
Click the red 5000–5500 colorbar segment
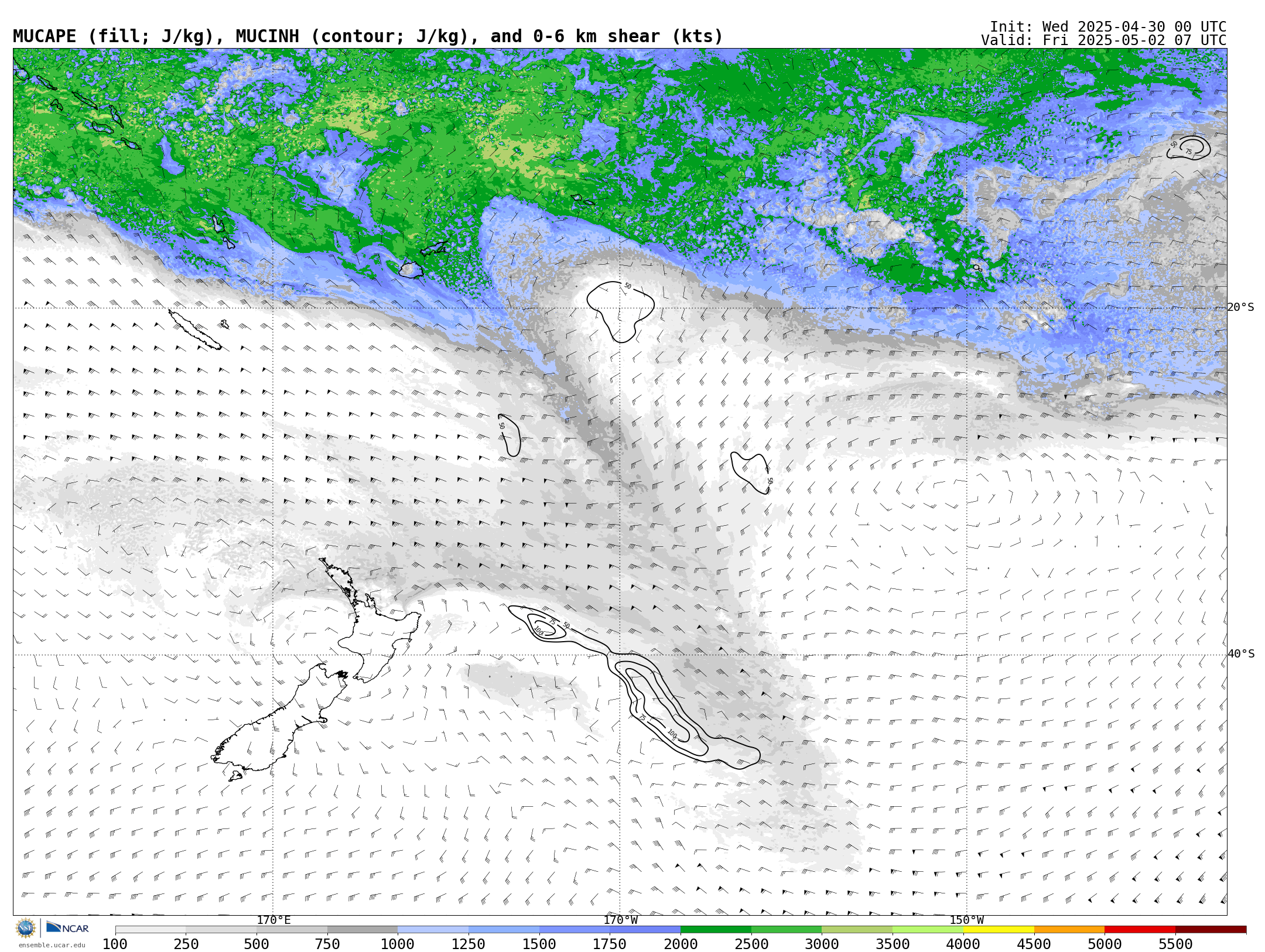1140,930
